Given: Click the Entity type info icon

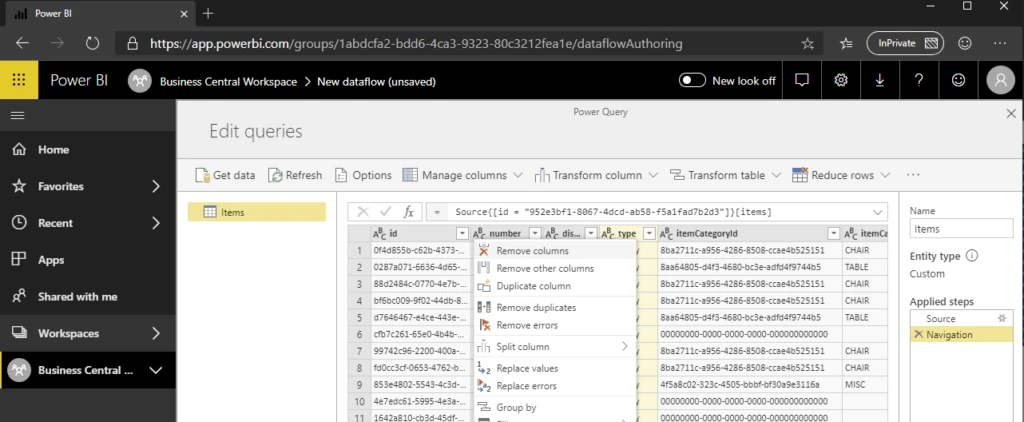Looking at the screenshot, I should click(x=971, y=256).
